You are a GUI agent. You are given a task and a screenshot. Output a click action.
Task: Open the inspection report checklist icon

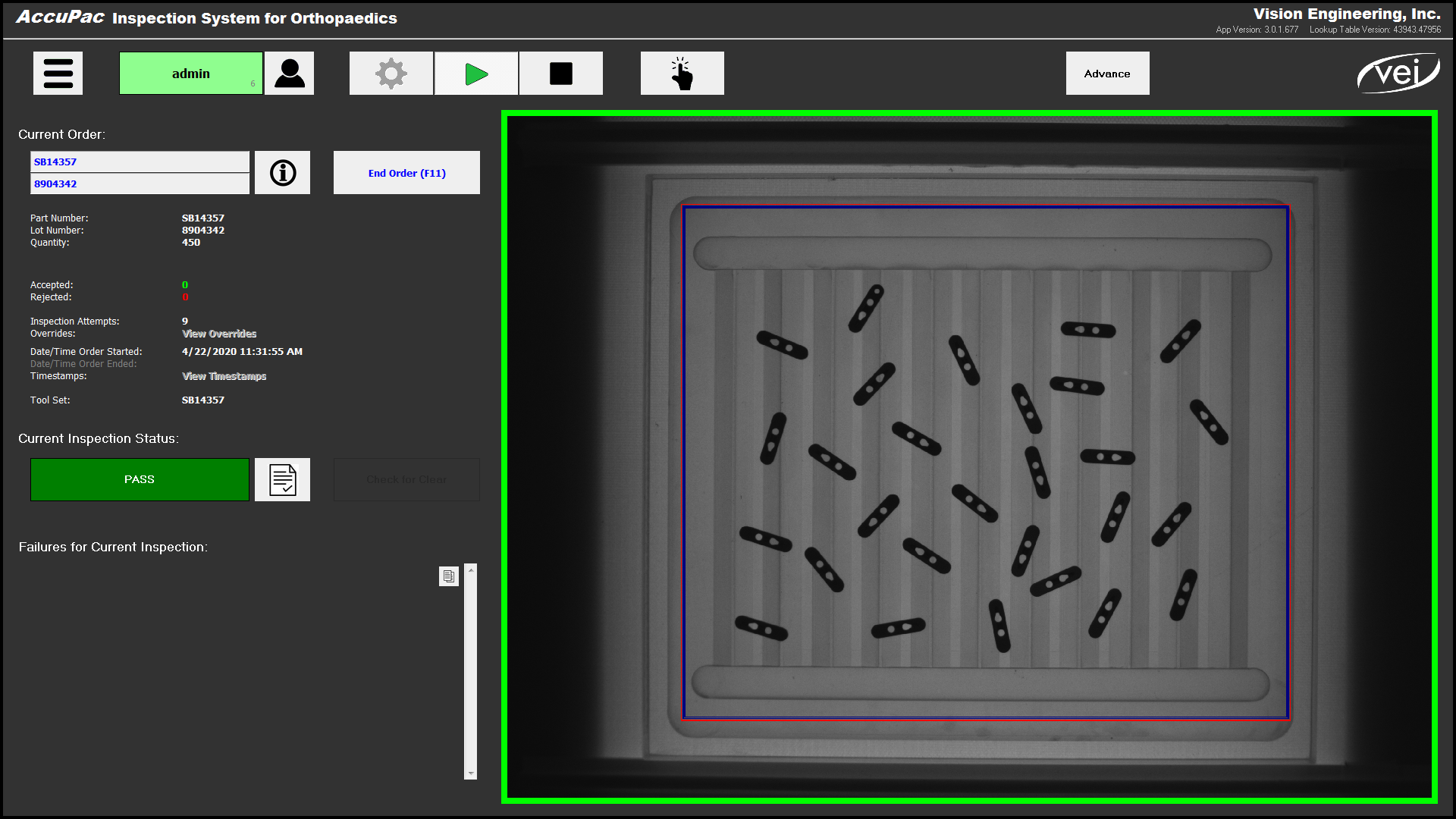click(283, 479)
